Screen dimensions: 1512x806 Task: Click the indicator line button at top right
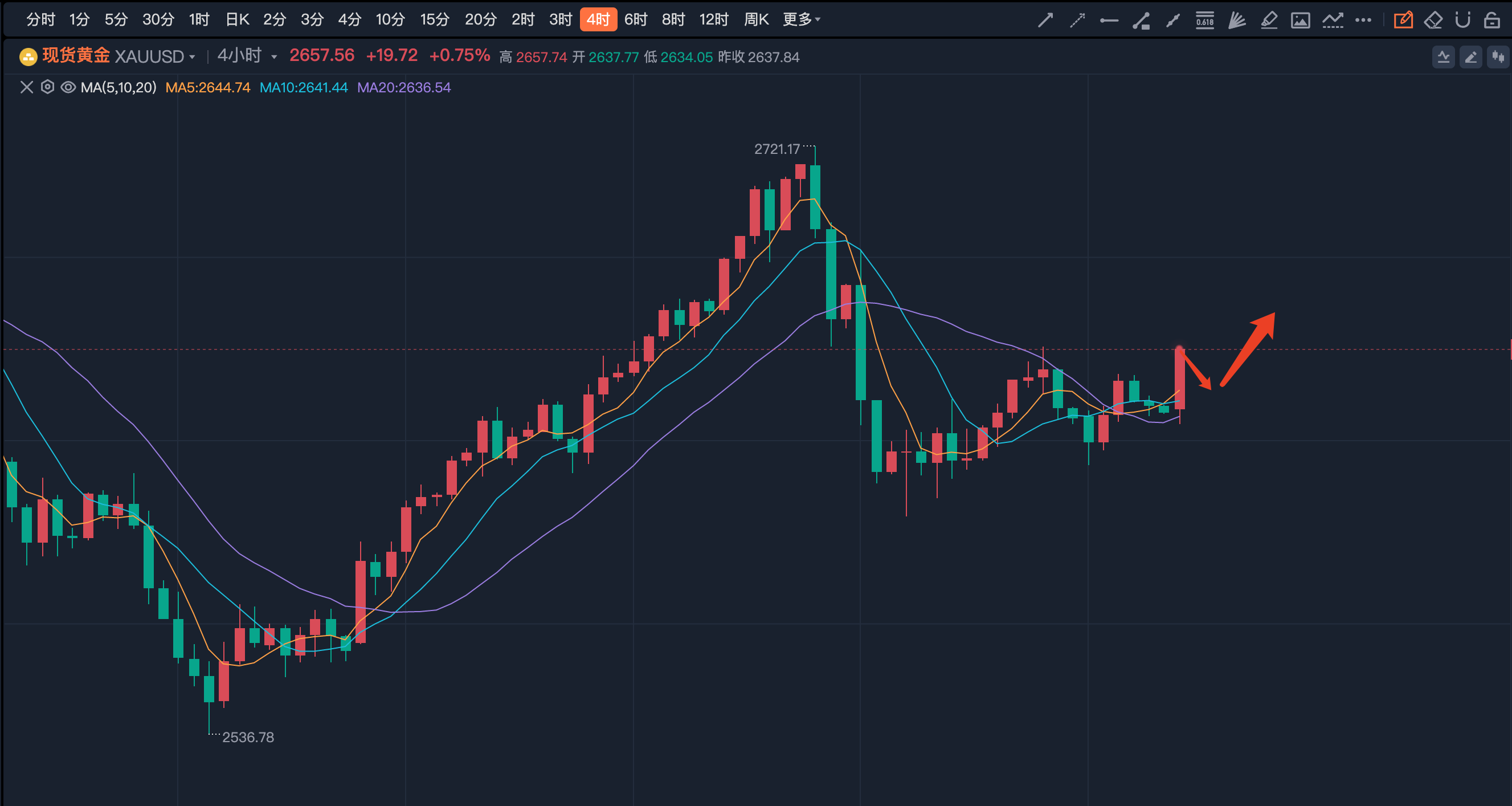click(x=1443, y=57)
